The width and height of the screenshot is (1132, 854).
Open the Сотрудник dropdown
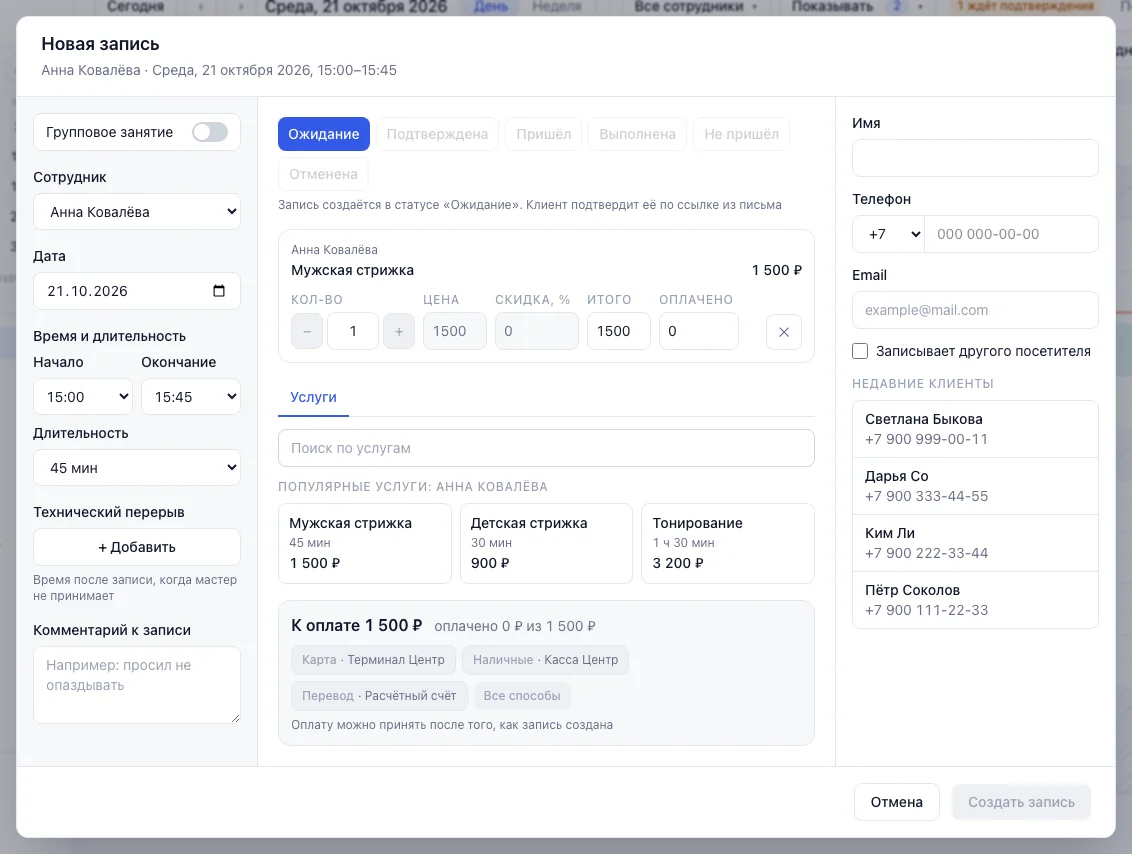coord(137,212)
